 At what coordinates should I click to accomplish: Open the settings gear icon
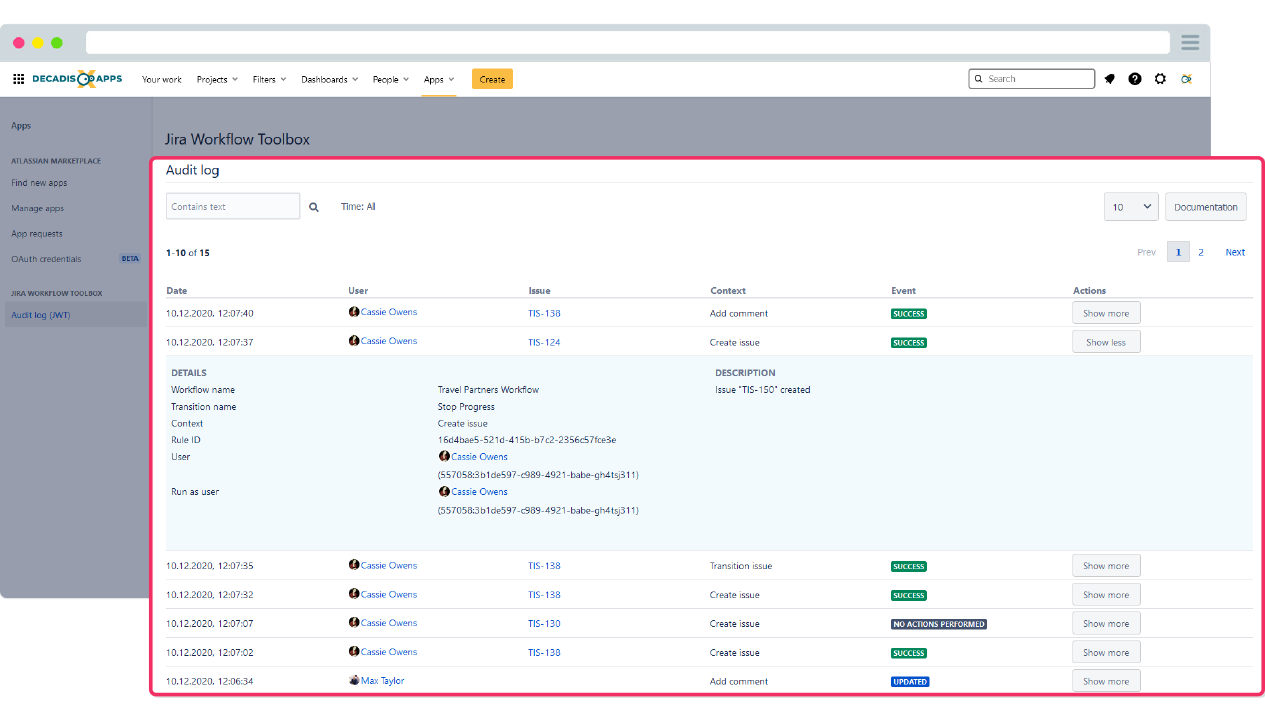pyautogui.click(x=1160, y=79)
